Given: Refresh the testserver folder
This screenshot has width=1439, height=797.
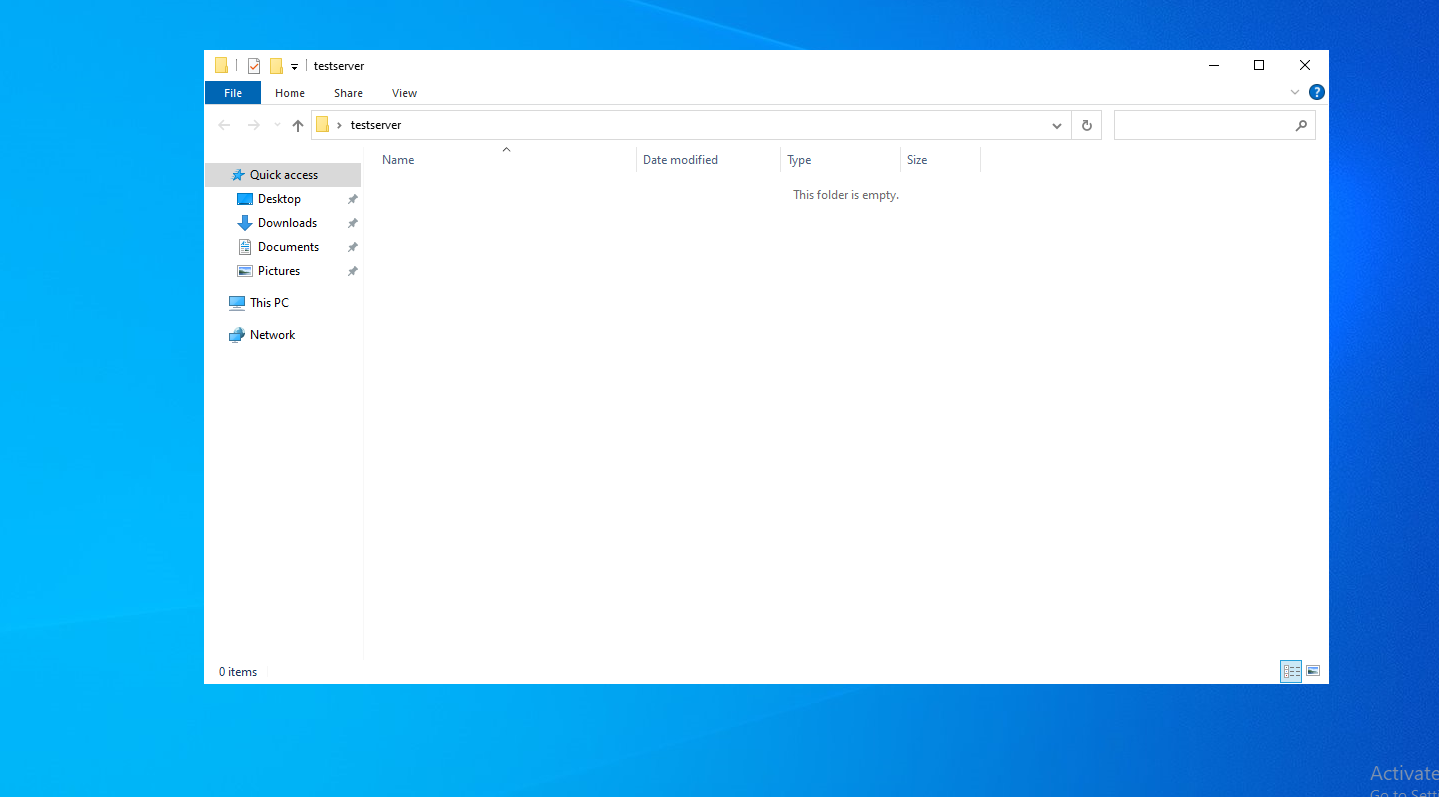Looking at the screenshot, I should (x=1087, y=125).
